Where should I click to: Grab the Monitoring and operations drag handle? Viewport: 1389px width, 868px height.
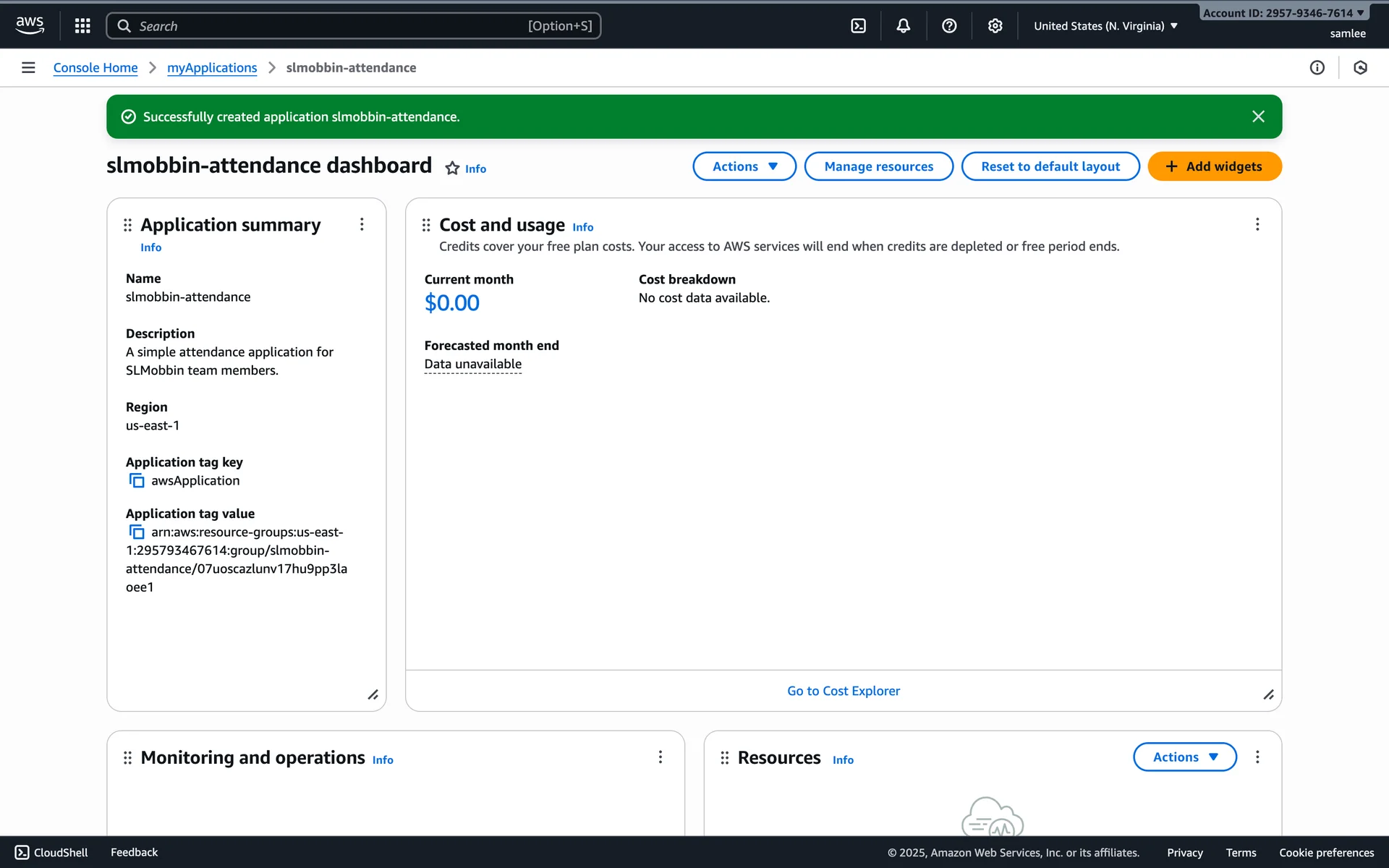pyautogui.click(x=127, y=757)
